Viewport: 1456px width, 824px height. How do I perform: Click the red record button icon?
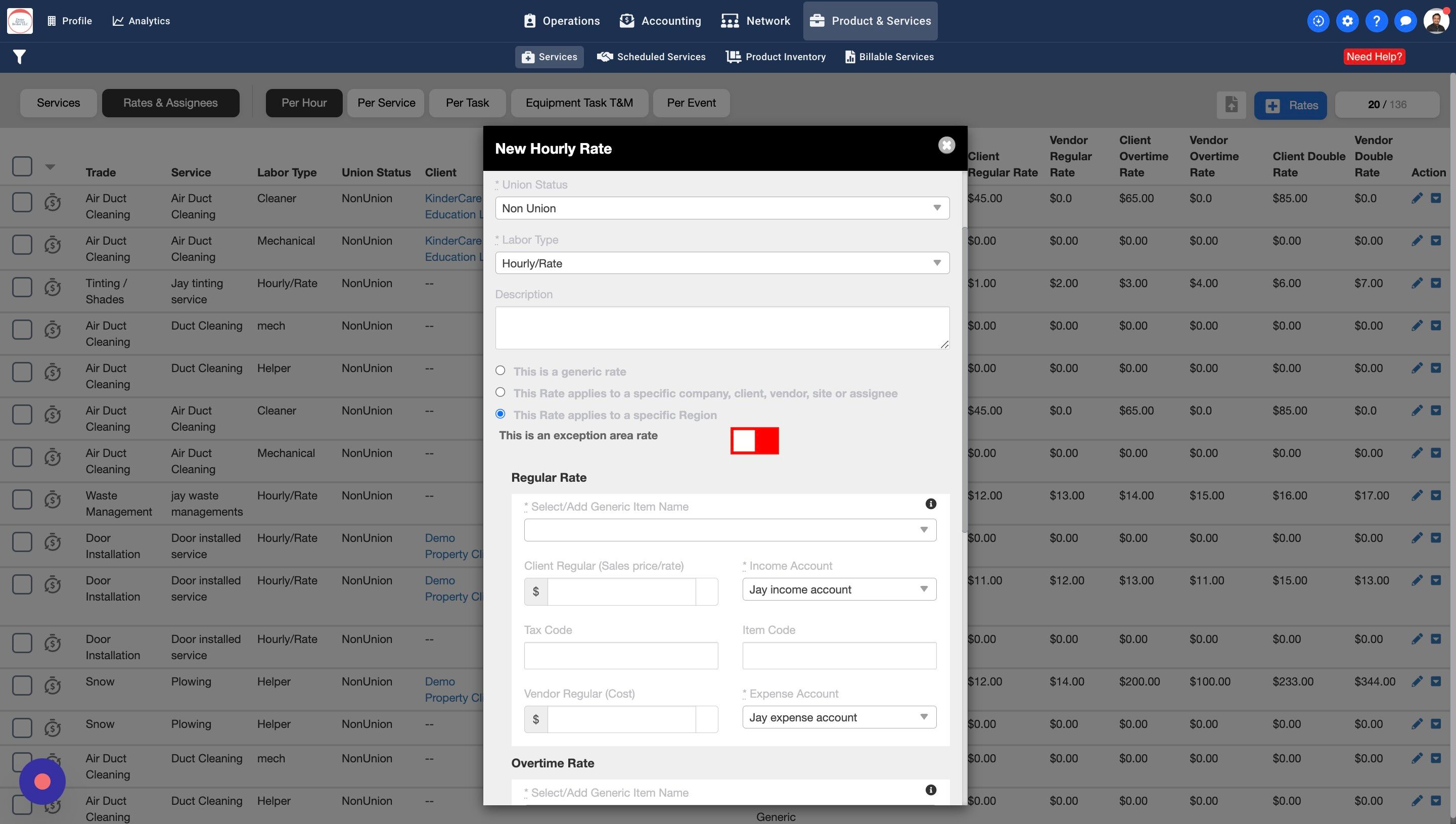click(x=42, y=782)
